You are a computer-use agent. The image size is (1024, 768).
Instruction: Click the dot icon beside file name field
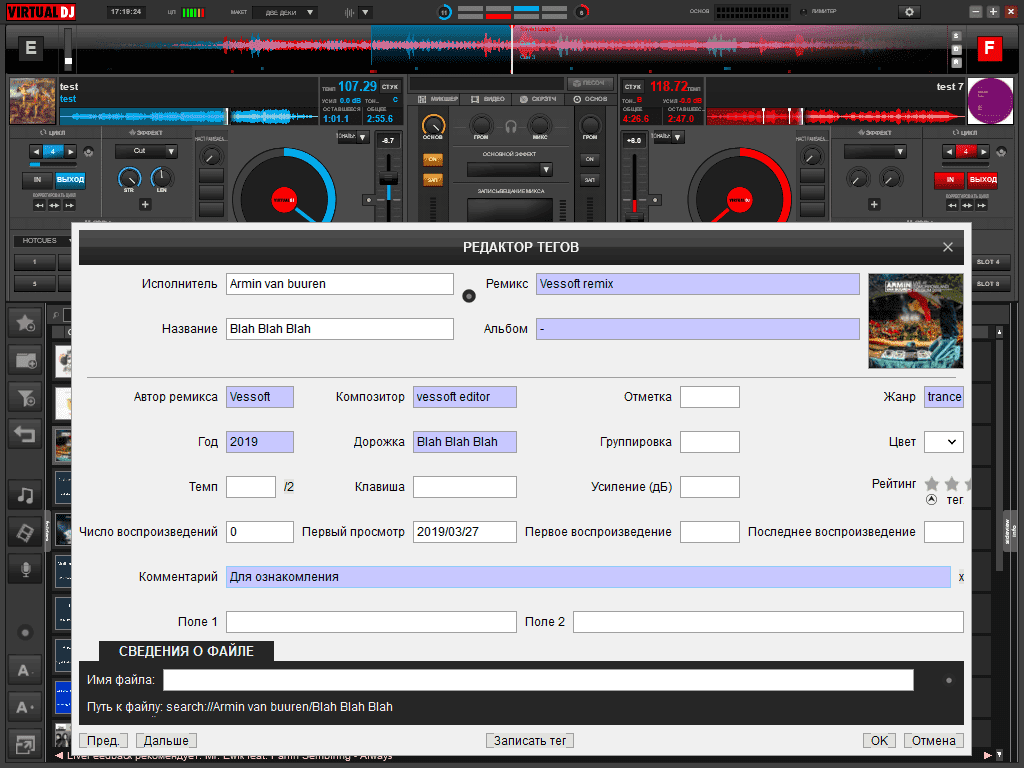(949, 680)
